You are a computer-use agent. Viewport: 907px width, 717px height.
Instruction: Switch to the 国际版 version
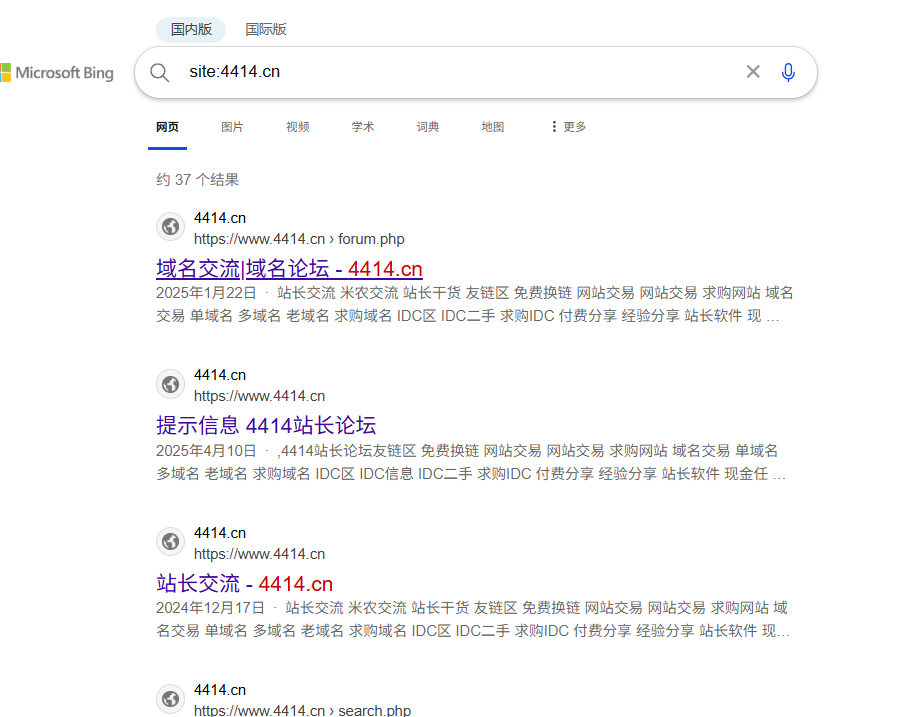coord(265,29)
